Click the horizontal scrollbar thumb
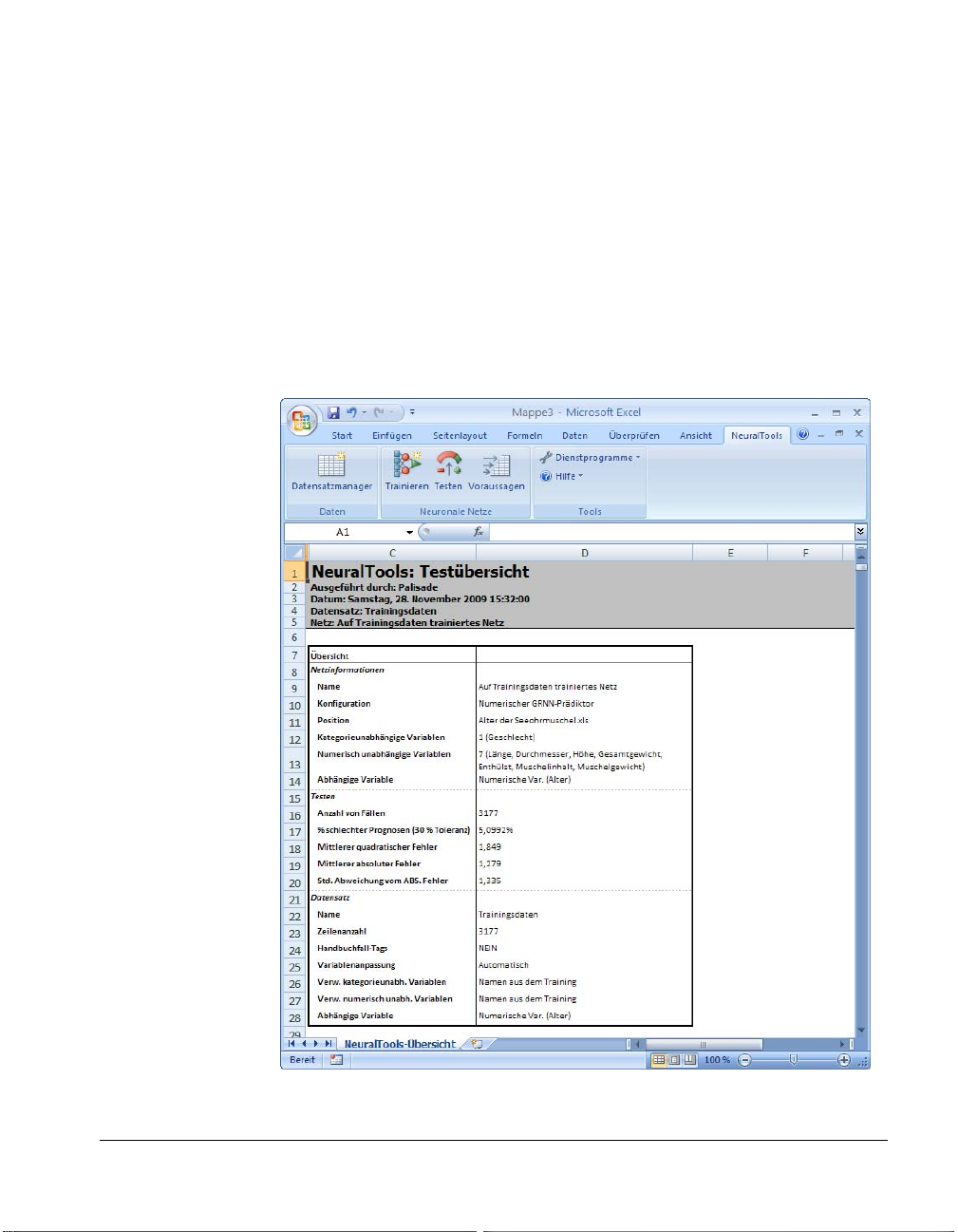 pyautogui.click(x=704, y=1044)
